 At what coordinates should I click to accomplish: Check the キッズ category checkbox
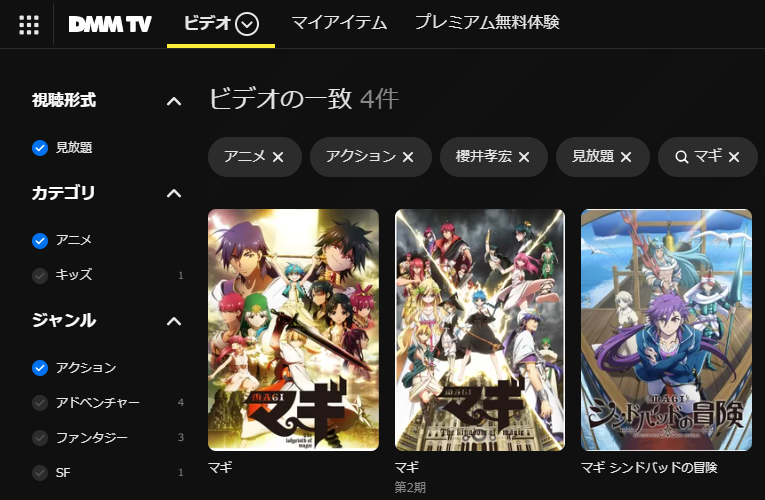(40, 276)
